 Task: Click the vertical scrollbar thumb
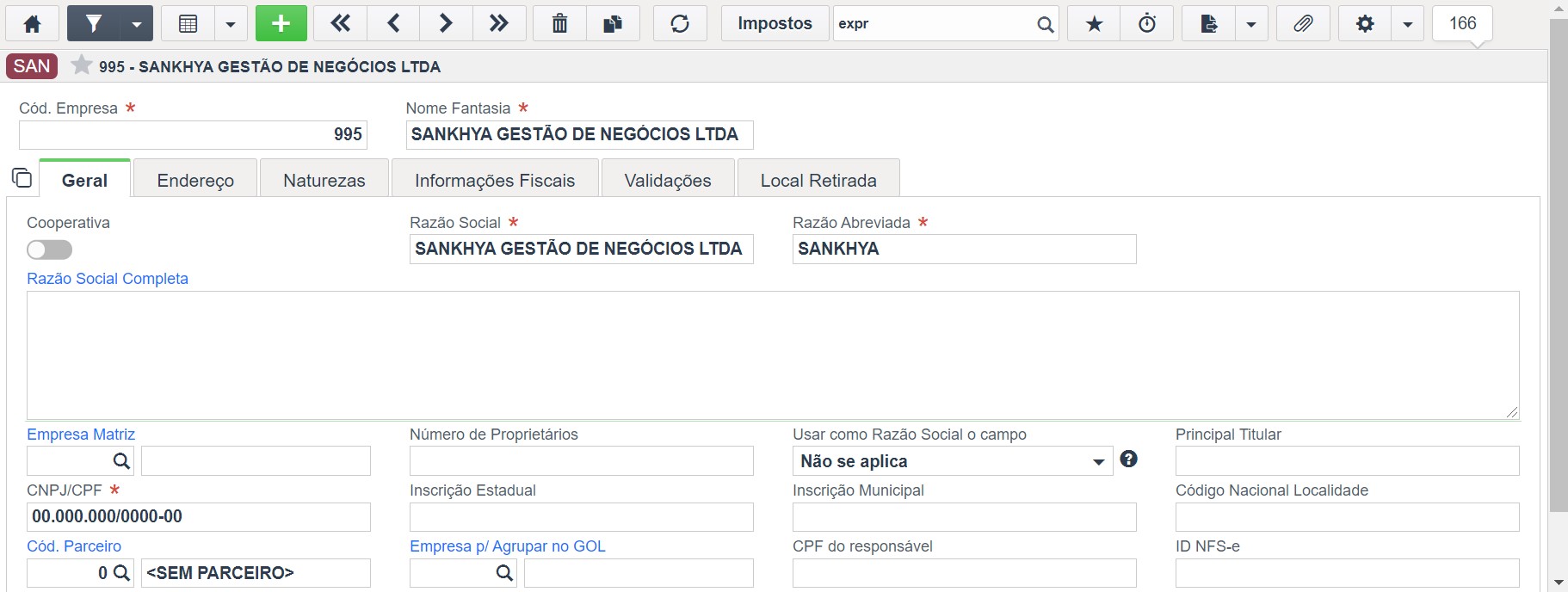(x=1559, y=265)
